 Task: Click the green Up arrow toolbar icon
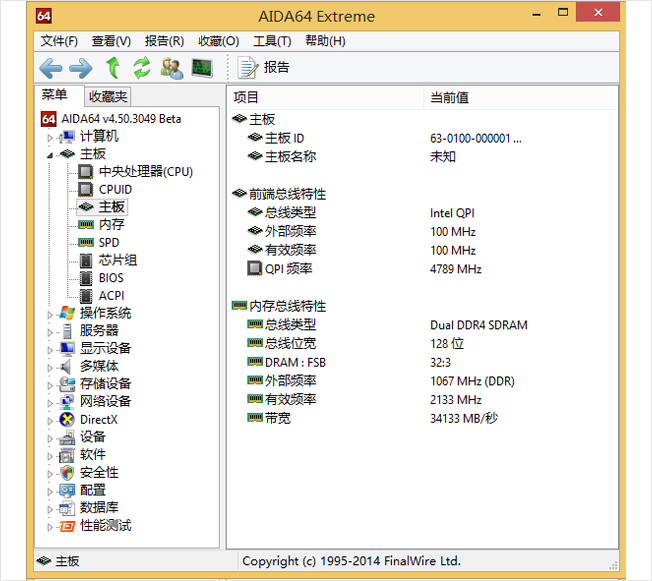[x=112, y=68]
